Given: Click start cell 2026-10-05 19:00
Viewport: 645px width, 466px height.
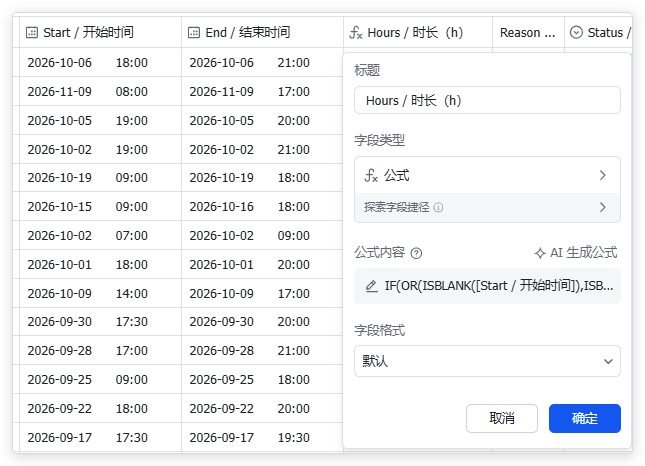Looking at the screenshot, I should coord(100,121).
